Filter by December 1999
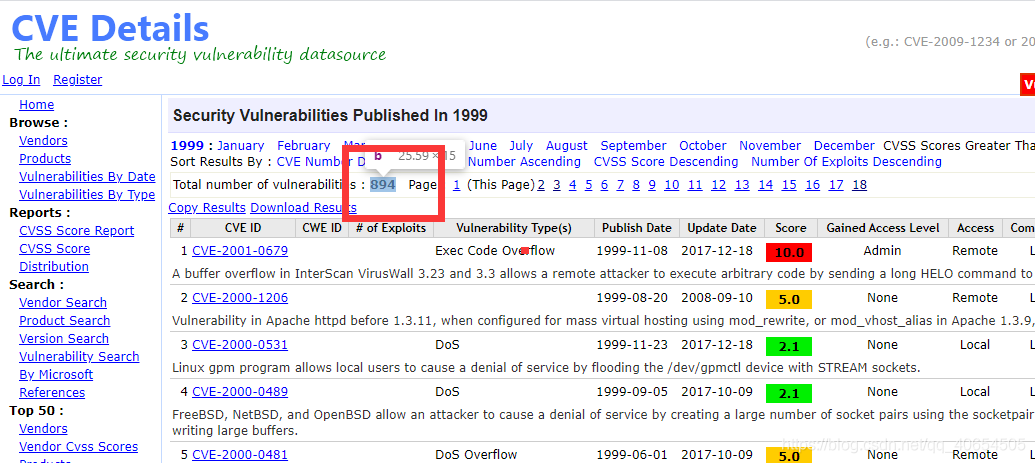This screenshot has width=1035, height=463. [x=844, y=145]
